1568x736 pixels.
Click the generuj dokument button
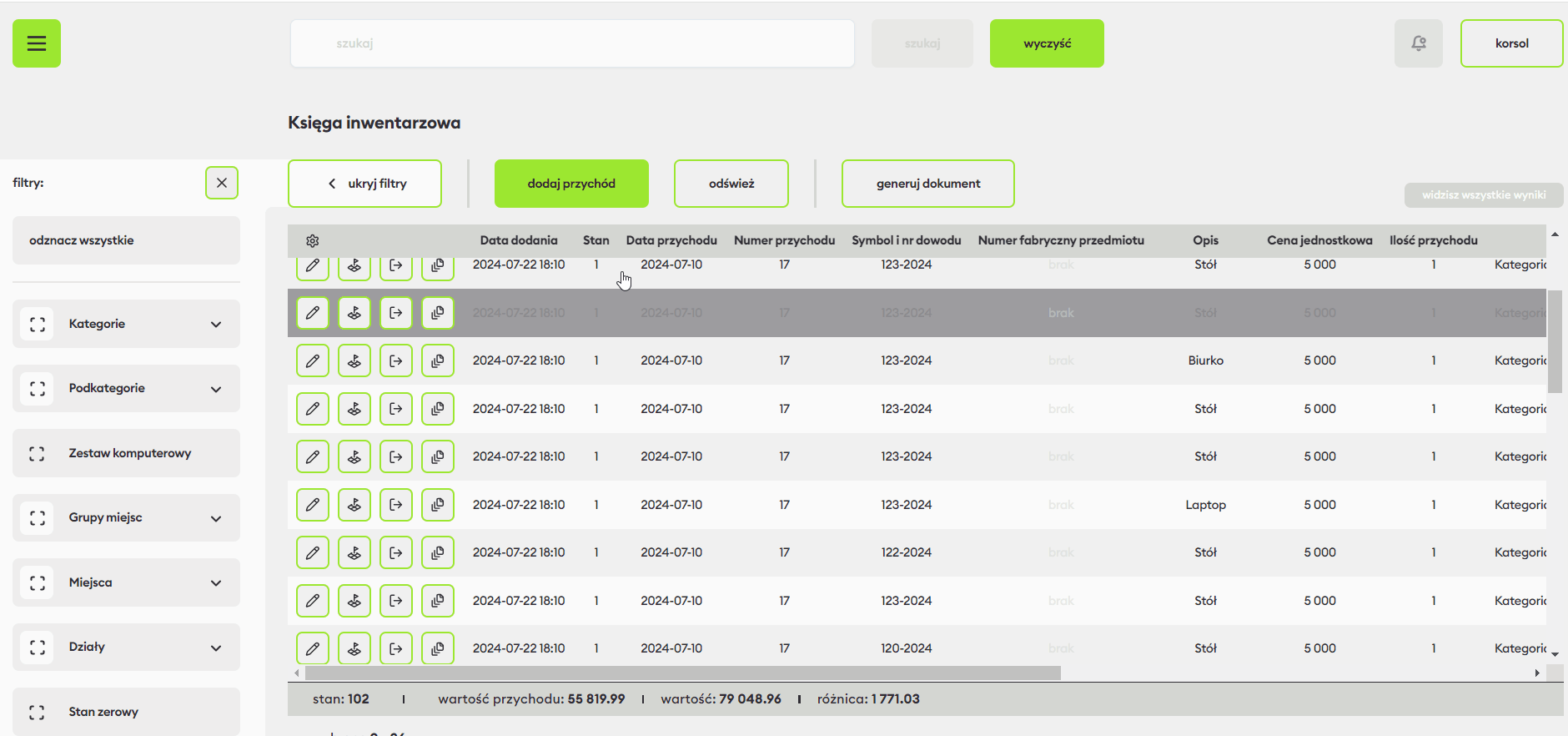[927, 184]
